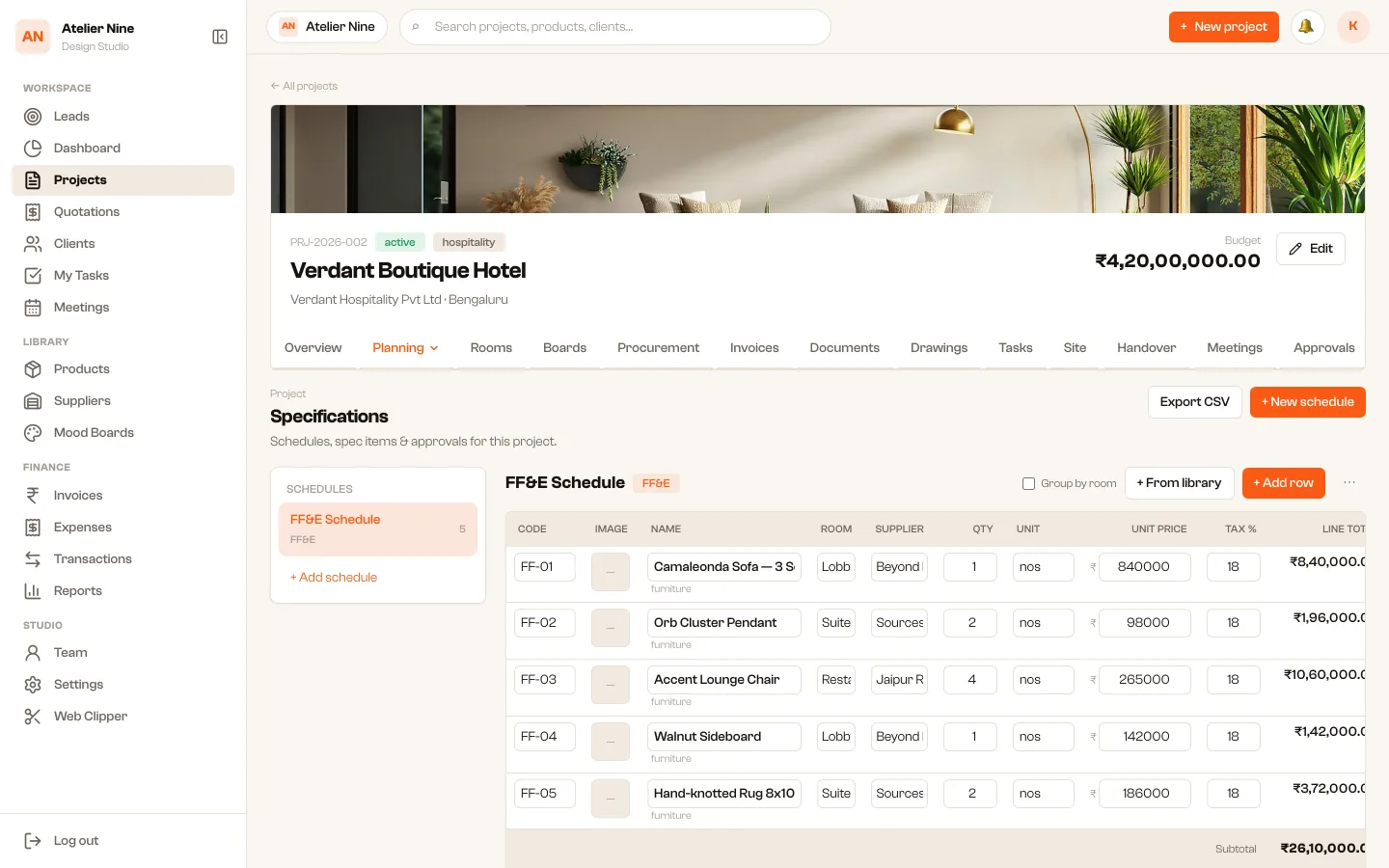Click the Atelier Nine AN logo

tap(33, 37)
